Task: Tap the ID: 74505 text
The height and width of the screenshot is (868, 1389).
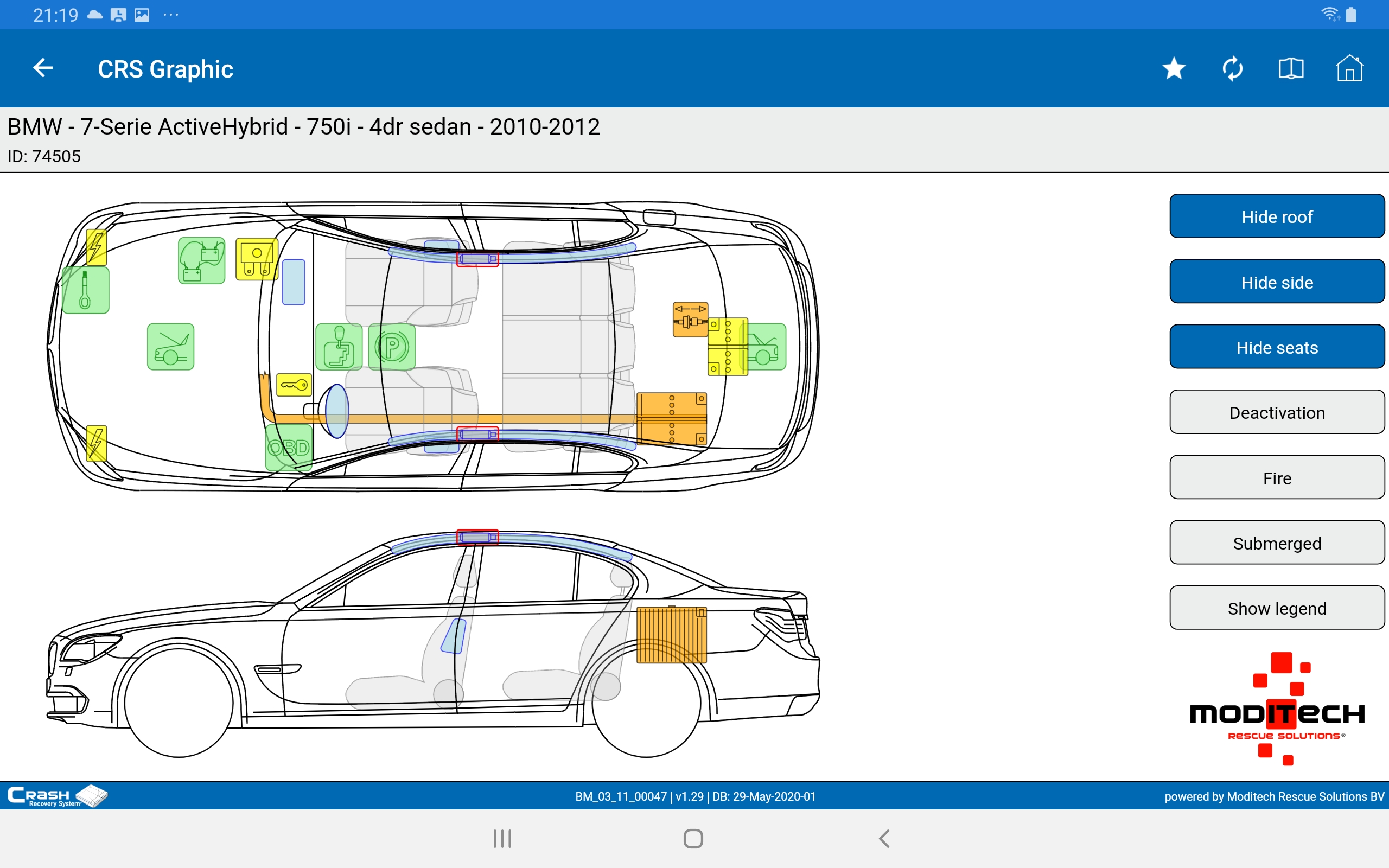Action: click(x=43, y=156)
